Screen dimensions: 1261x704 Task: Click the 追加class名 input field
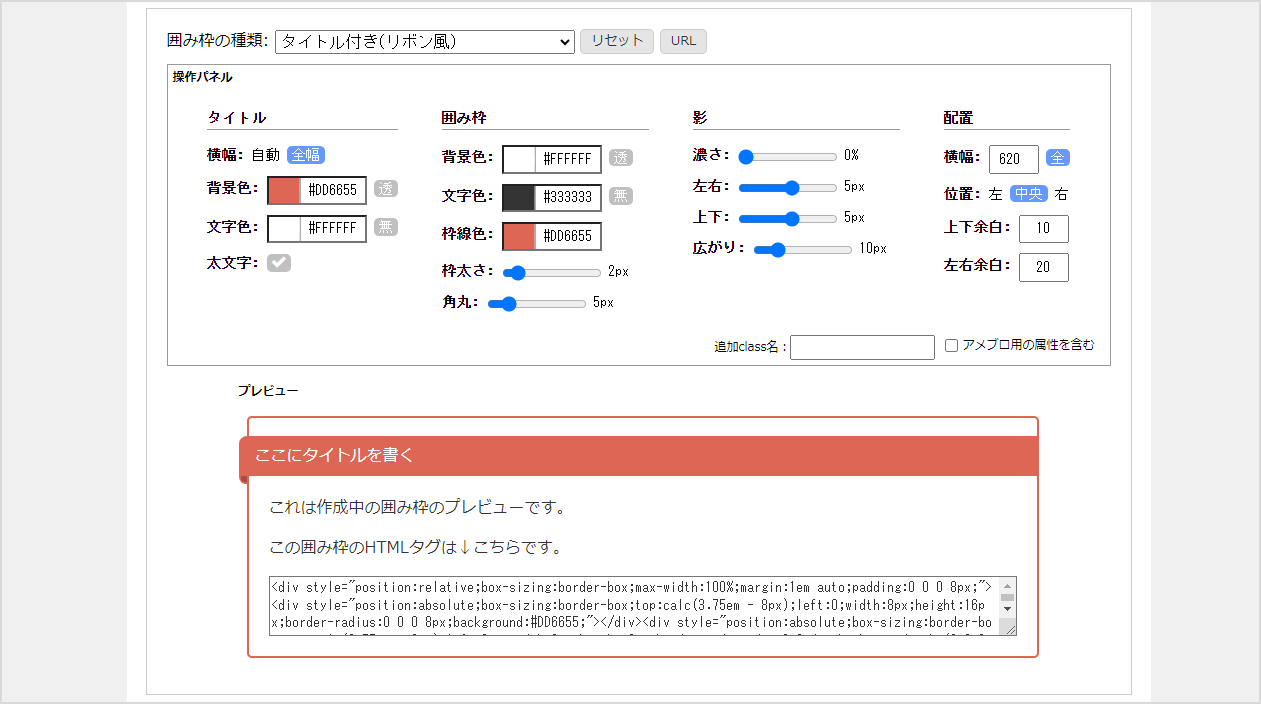(x=862, y=347)
